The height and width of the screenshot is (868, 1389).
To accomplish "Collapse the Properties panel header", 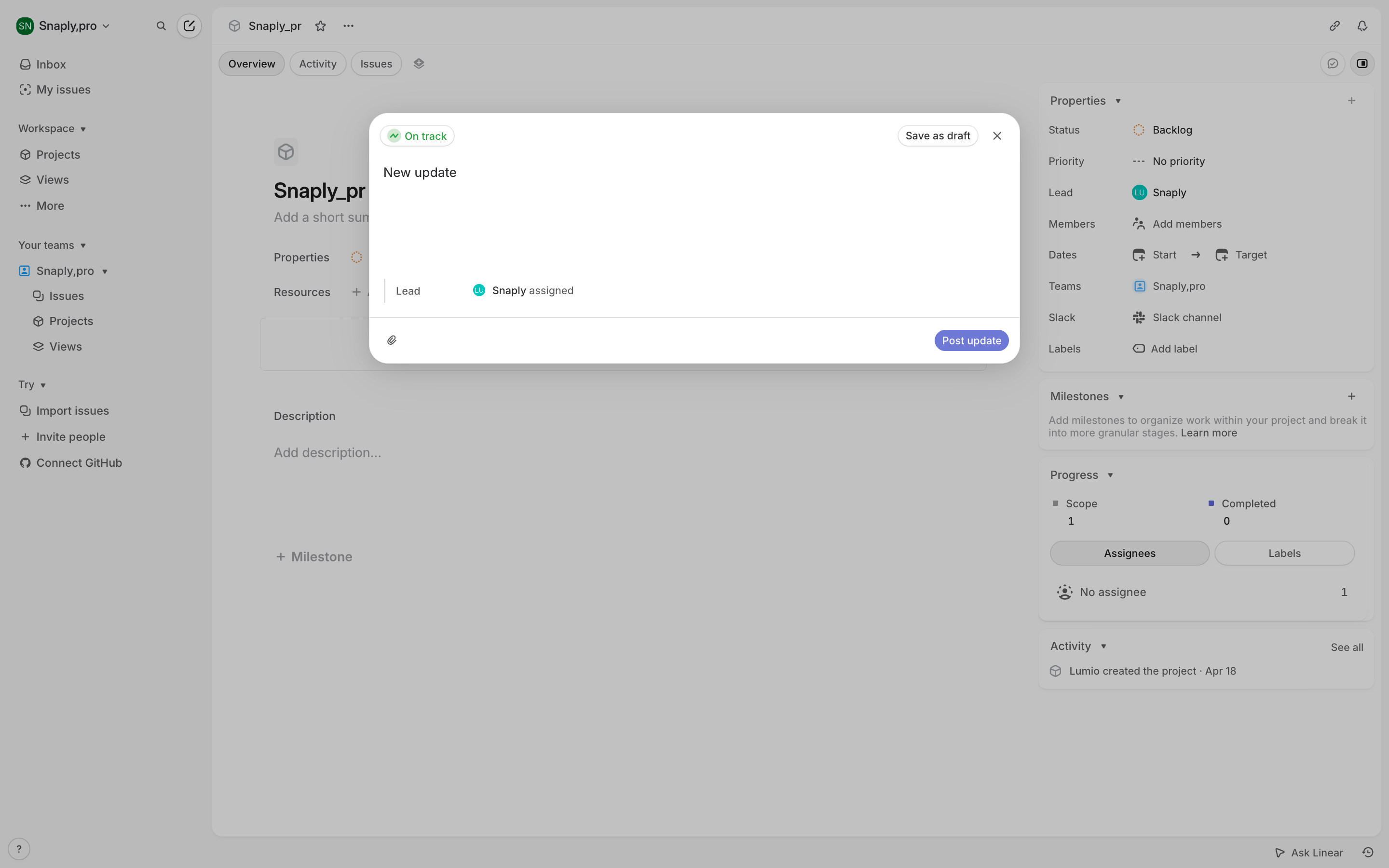I will (x=1085, y=101).
